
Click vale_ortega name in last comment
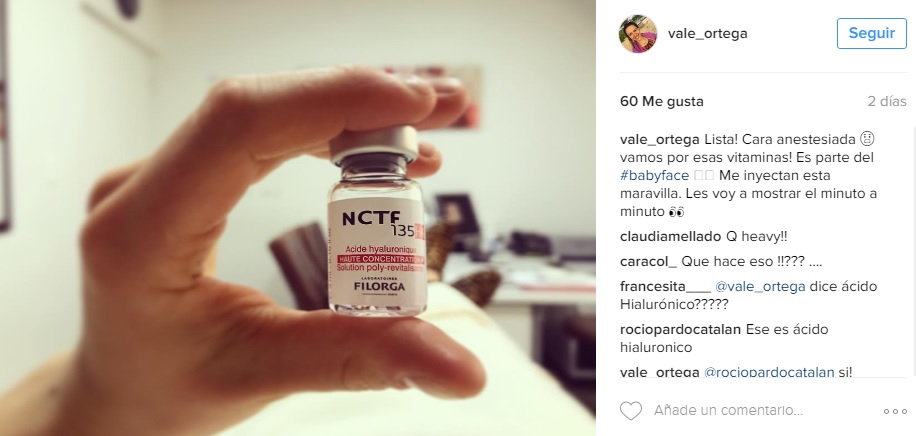660,372
